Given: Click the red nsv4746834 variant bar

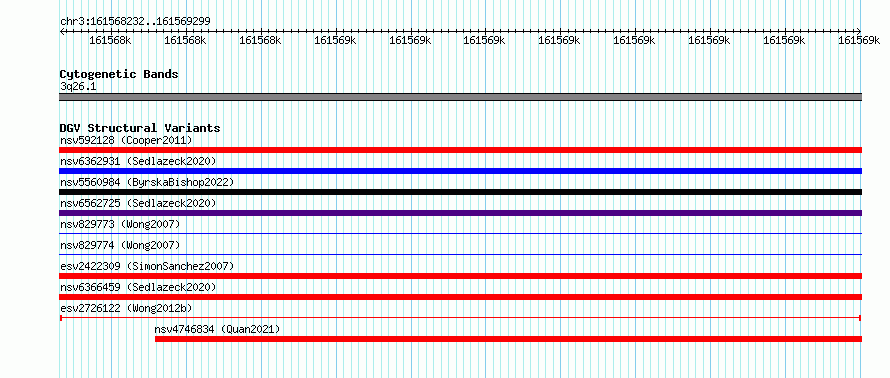Looking at the screenshot, I should 508,339.
